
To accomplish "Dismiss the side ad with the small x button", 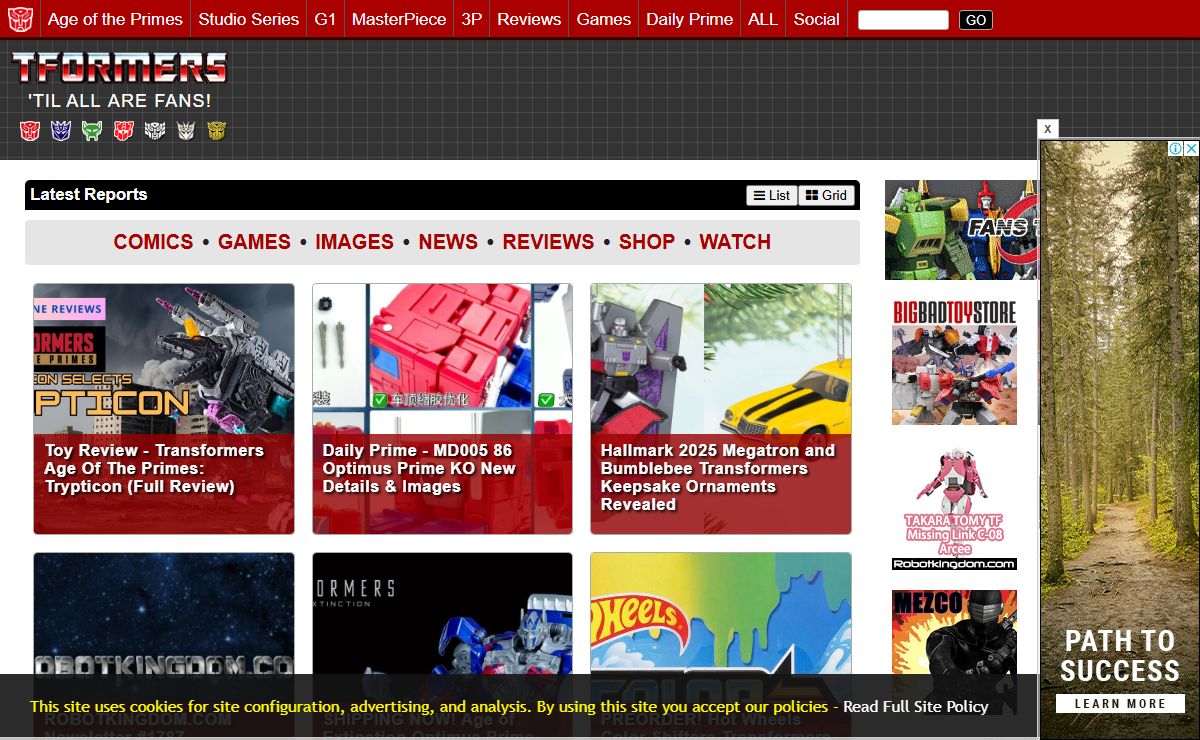I will [1047, 129].
